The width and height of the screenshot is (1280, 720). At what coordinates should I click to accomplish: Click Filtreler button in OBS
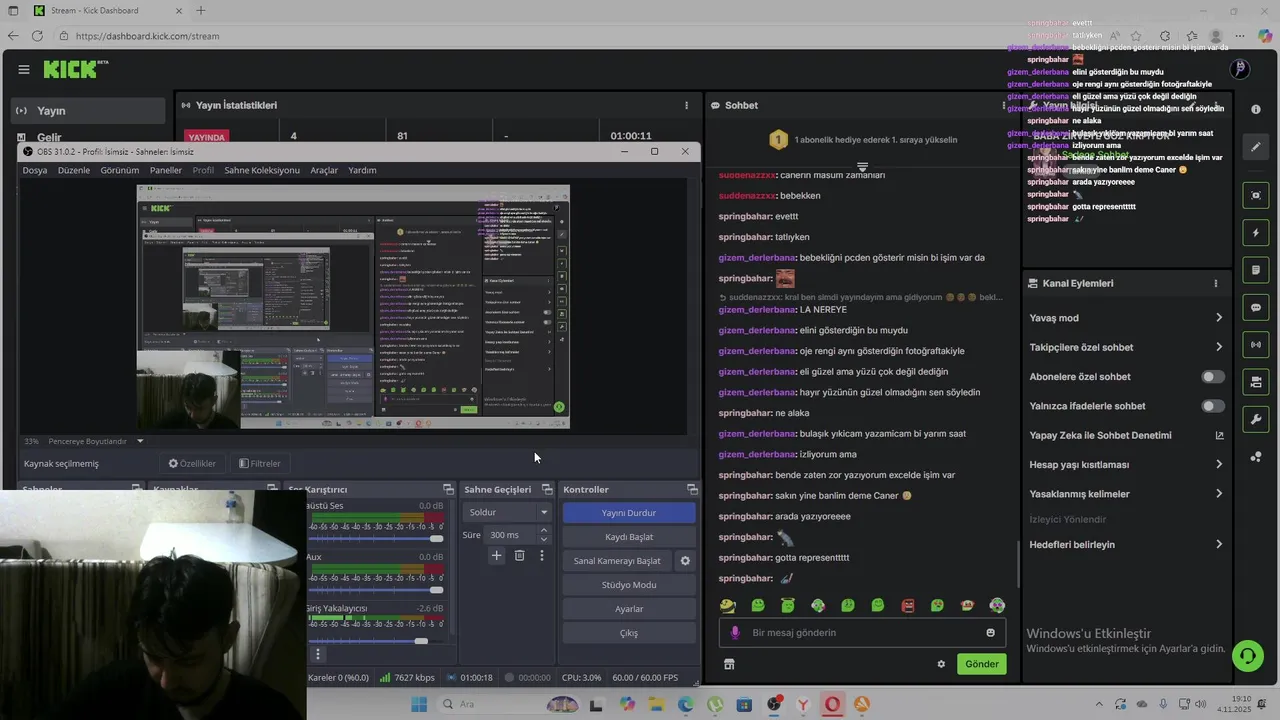(x=260, y=463)
